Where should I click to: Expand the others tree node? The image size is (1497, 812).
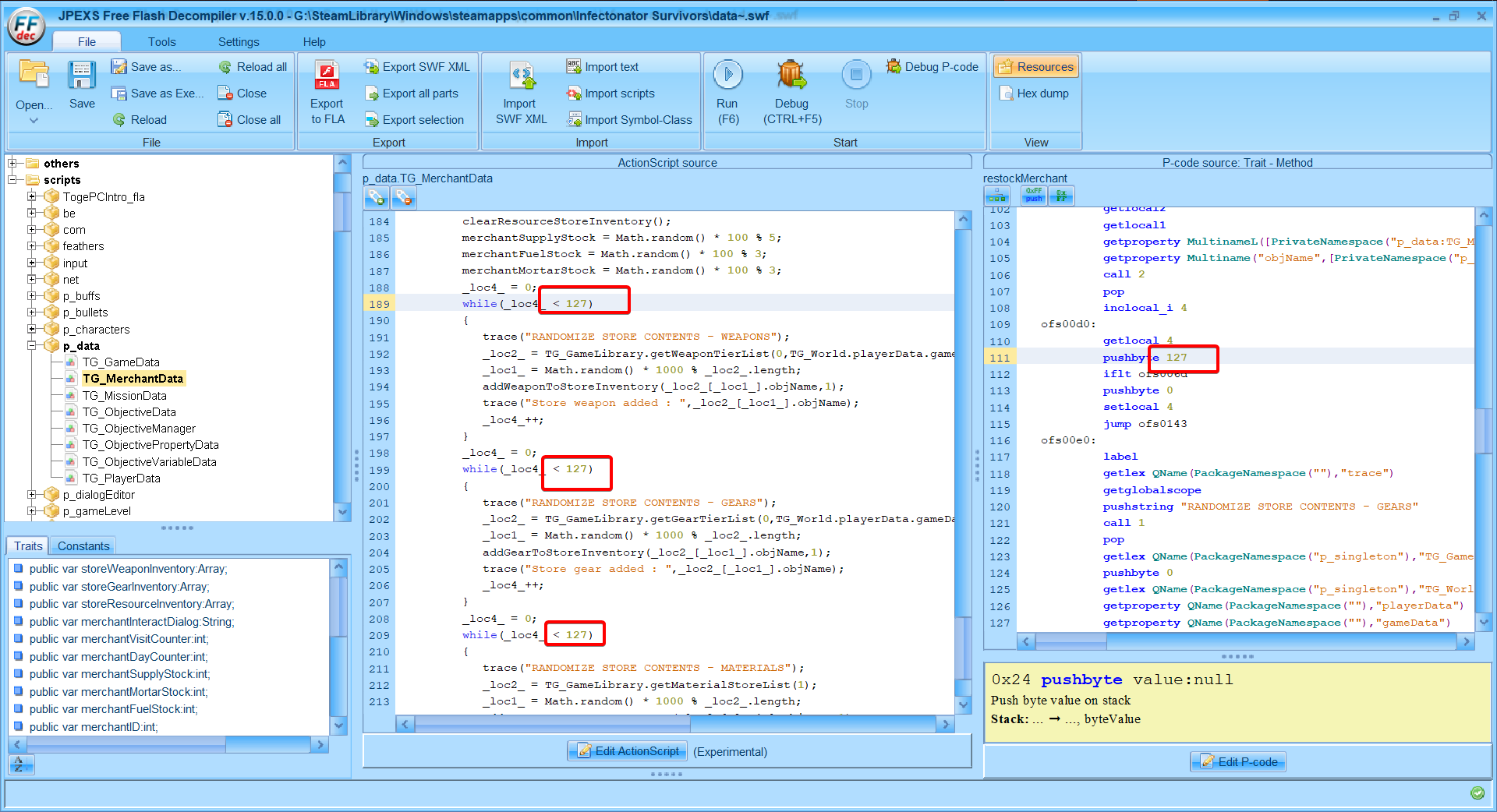(x=12, y=164)
